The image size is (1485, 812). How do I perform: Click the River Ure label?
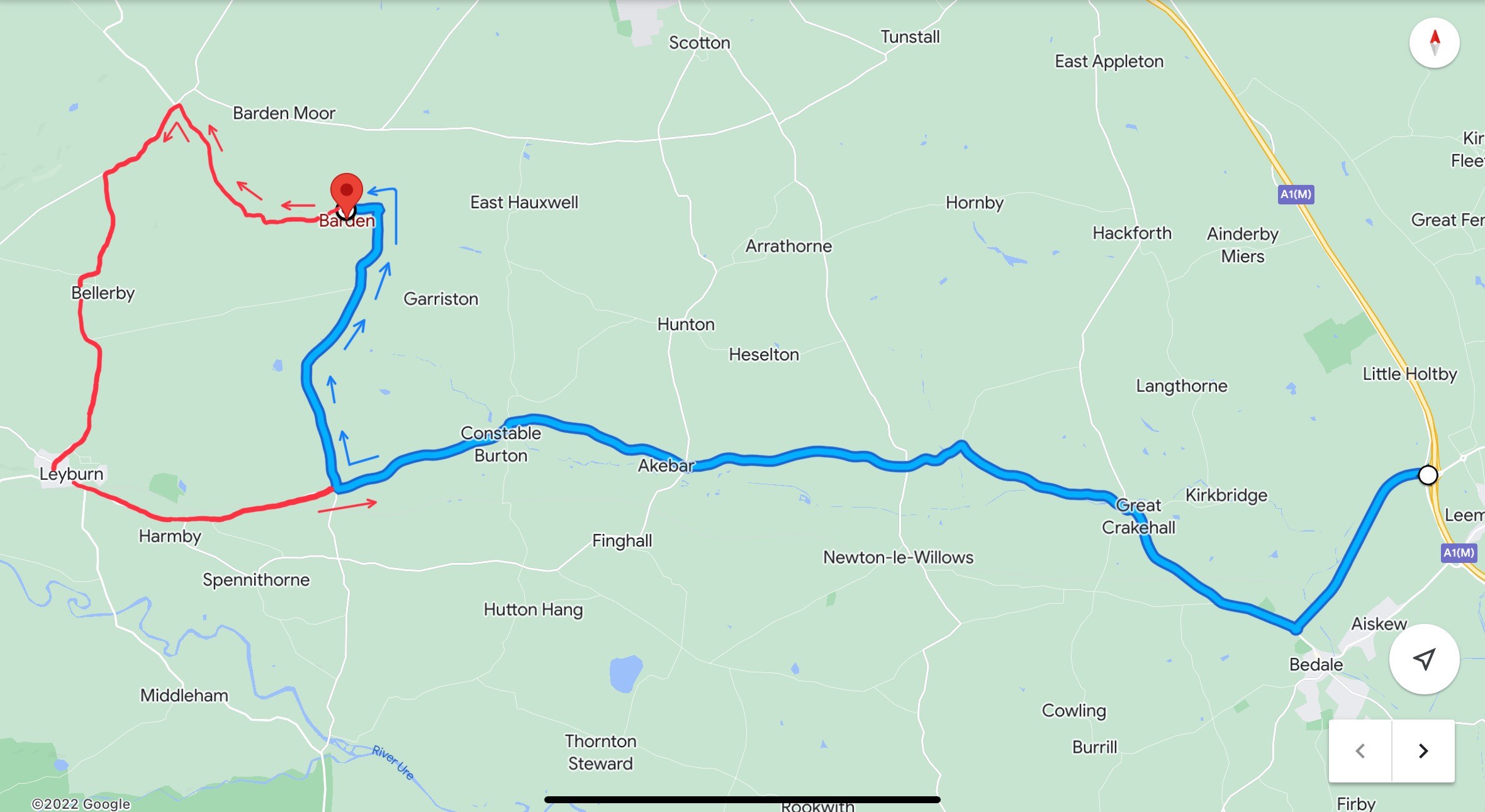click(x=393, y=762)
